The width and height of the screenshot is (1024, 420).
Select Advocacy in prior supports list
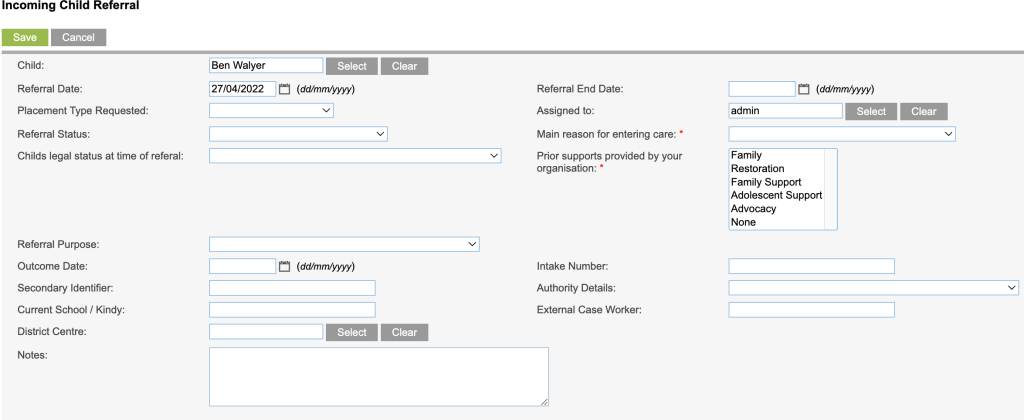tap(753, 209)
